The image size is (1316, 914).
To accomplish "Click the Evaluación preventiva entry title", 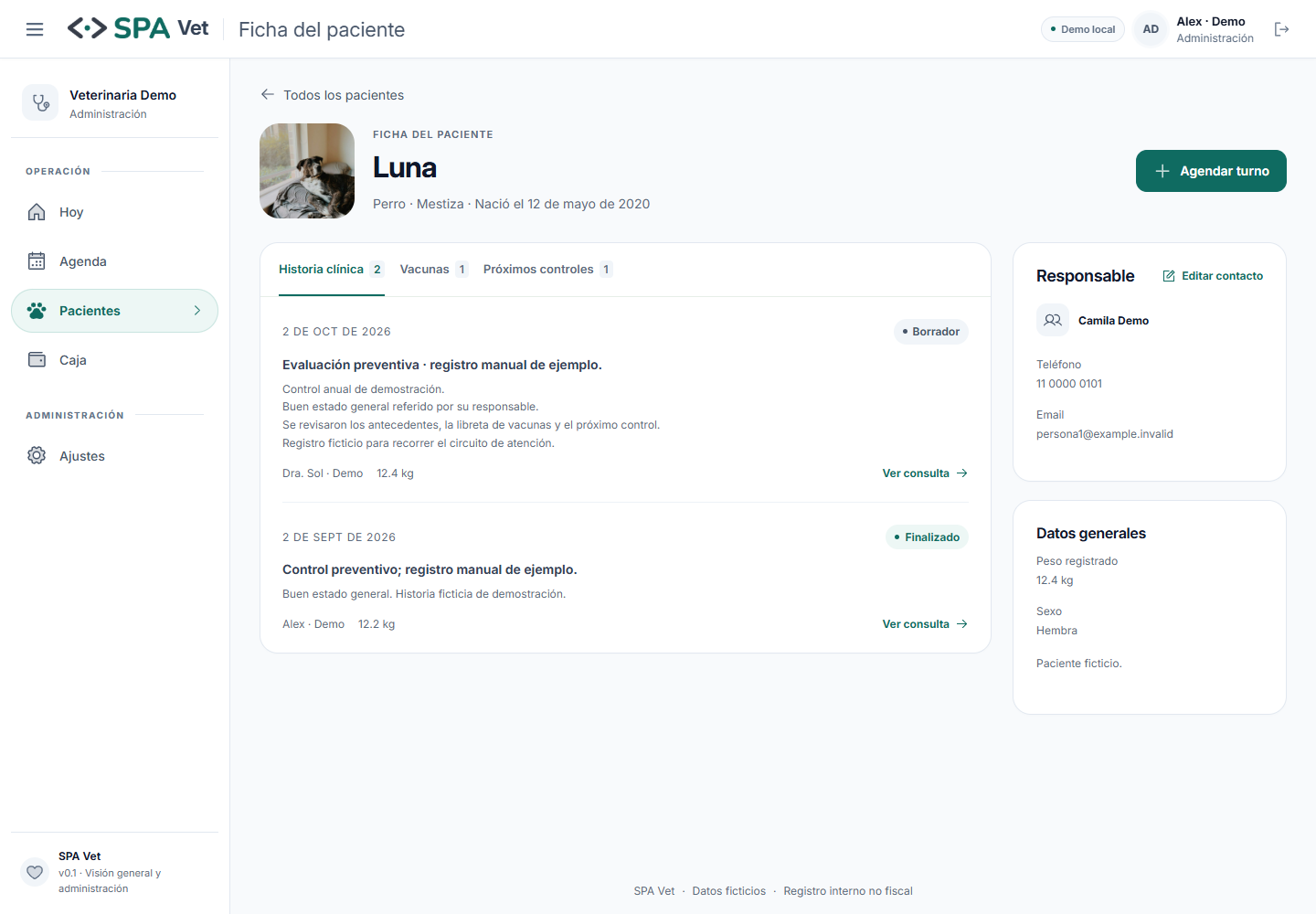I will click(x=442, y=365).
